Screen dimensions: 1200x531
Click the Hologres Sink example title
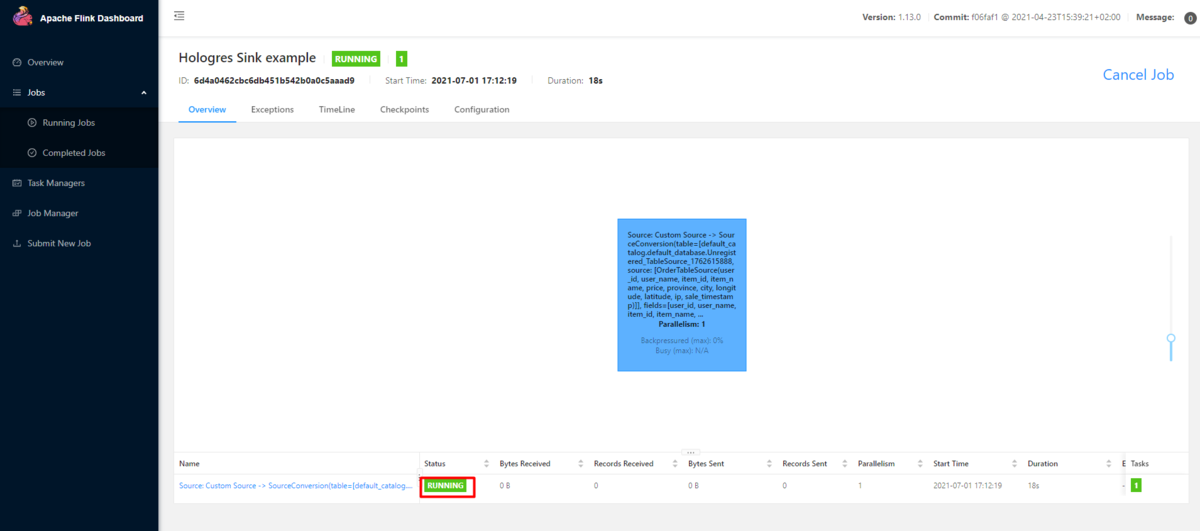pos(247,58)
